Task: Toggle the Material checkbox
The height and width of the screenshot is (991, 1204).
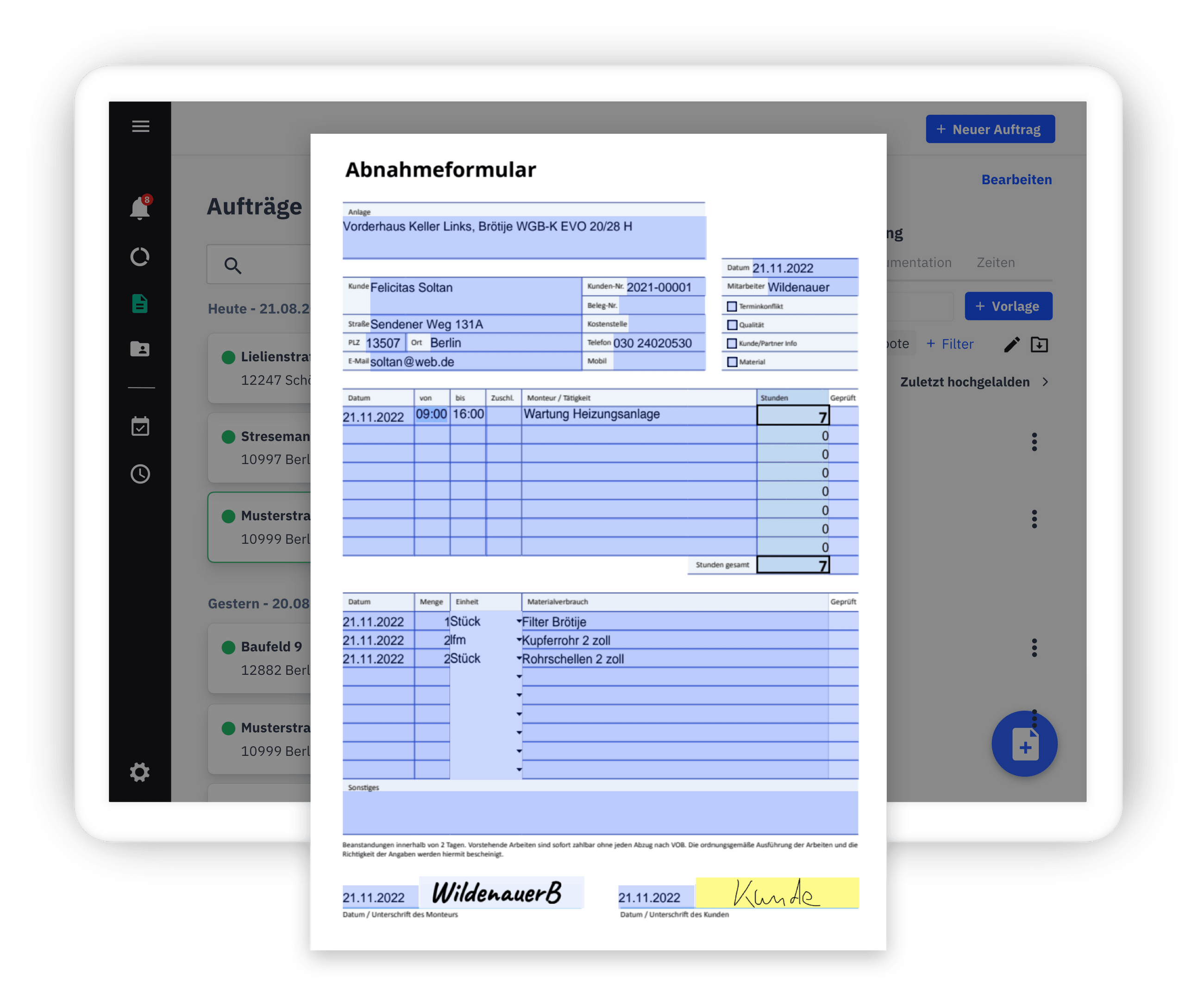Action: 732,361
